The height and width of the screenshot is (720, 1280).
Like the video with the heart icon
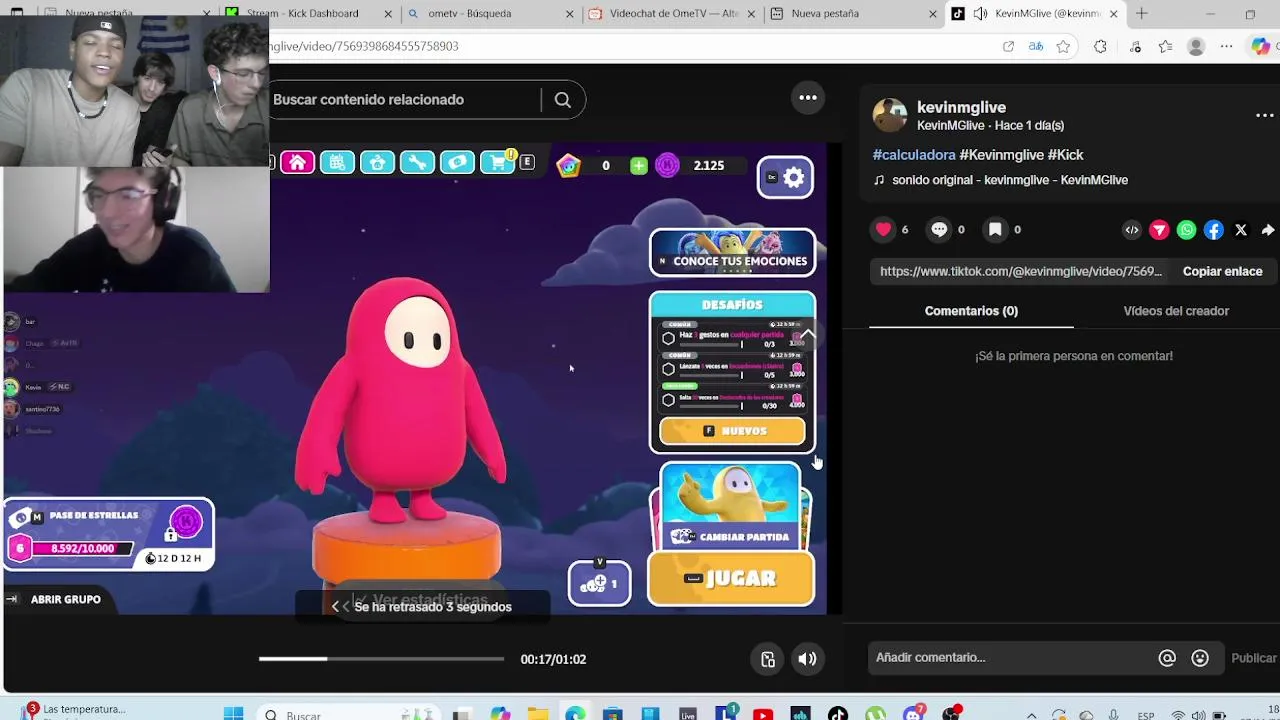click(883, 230)
